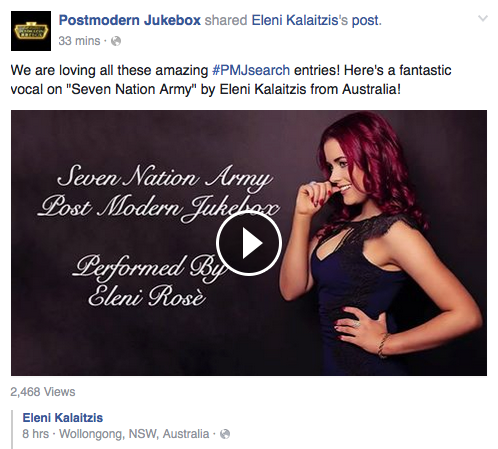Play the Seven Nation Army video

pos(249,243)
